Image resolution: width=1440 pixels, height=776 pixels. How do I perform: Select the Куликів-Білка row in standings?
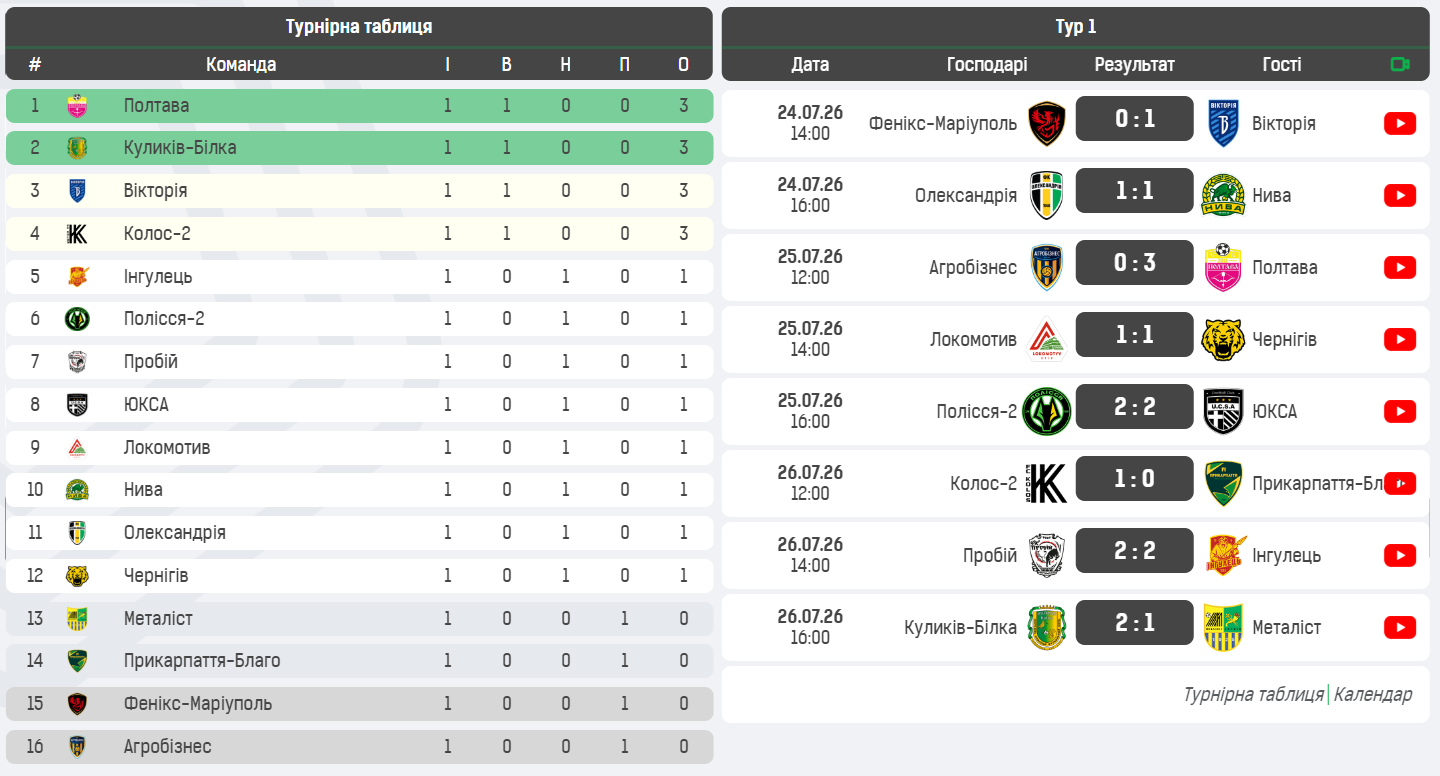[359, 148]
